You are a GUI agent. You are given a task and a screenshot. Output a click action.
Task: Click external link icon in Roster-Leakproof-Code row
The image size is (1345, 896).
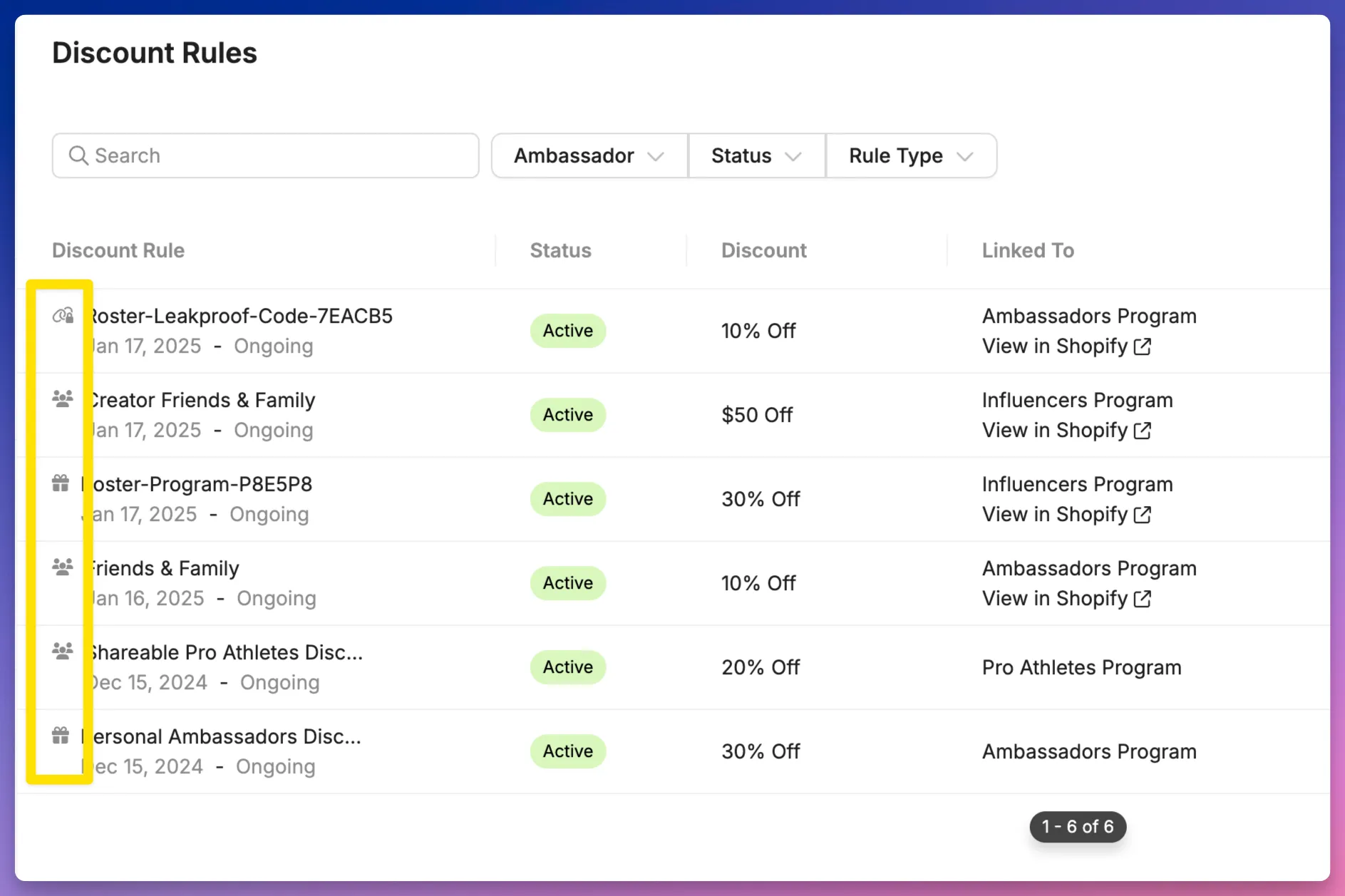tap(1143, 346)
